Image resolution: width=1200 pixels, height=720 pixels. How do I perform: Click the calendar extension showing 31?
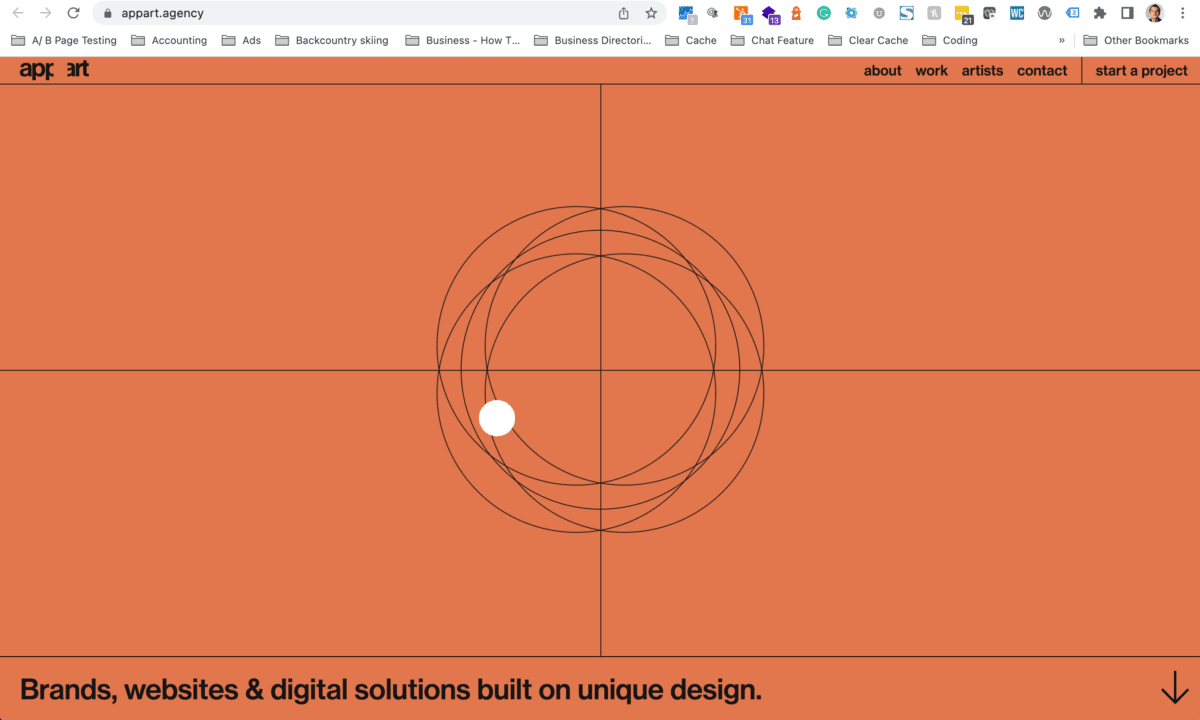tap(741, 13)
